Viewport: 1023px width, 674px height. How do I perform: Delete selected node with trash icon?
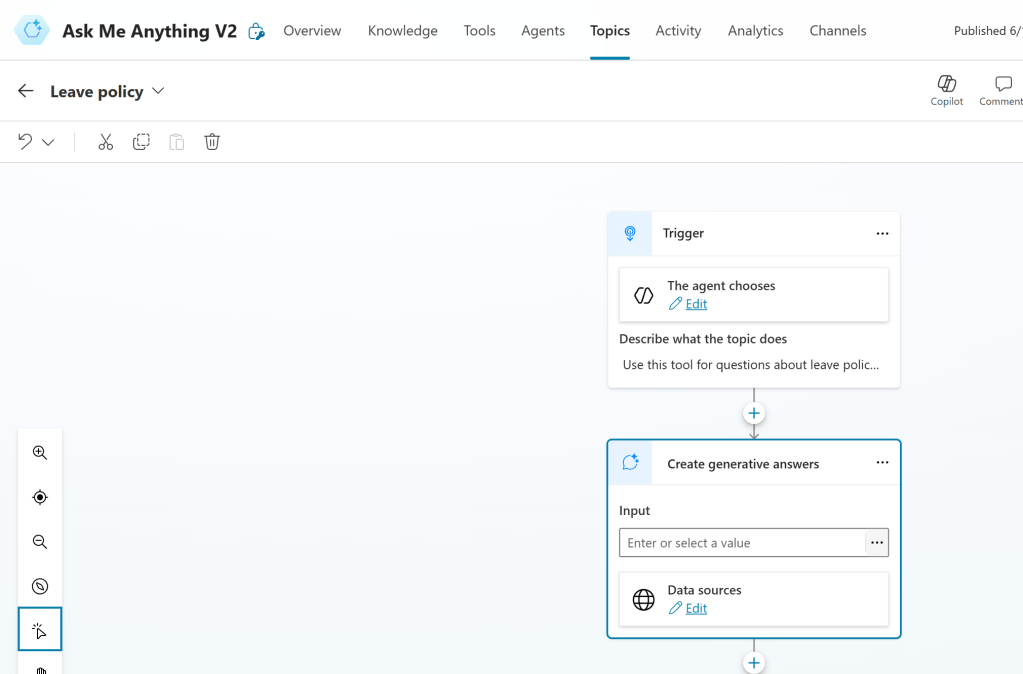[x=212, y=142]
